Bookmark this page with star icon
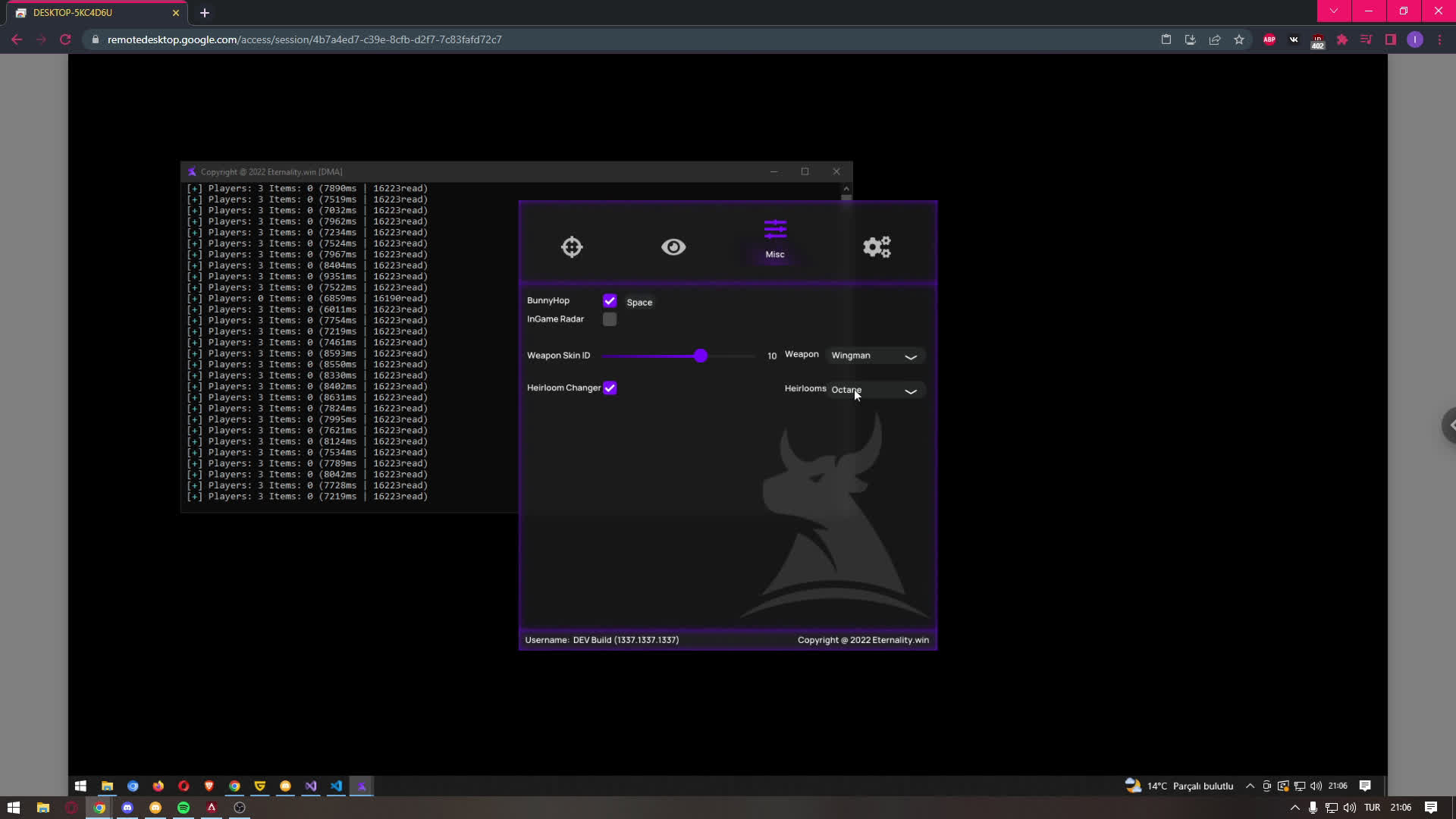The image size is (1456, 819). click(1239, 39)
